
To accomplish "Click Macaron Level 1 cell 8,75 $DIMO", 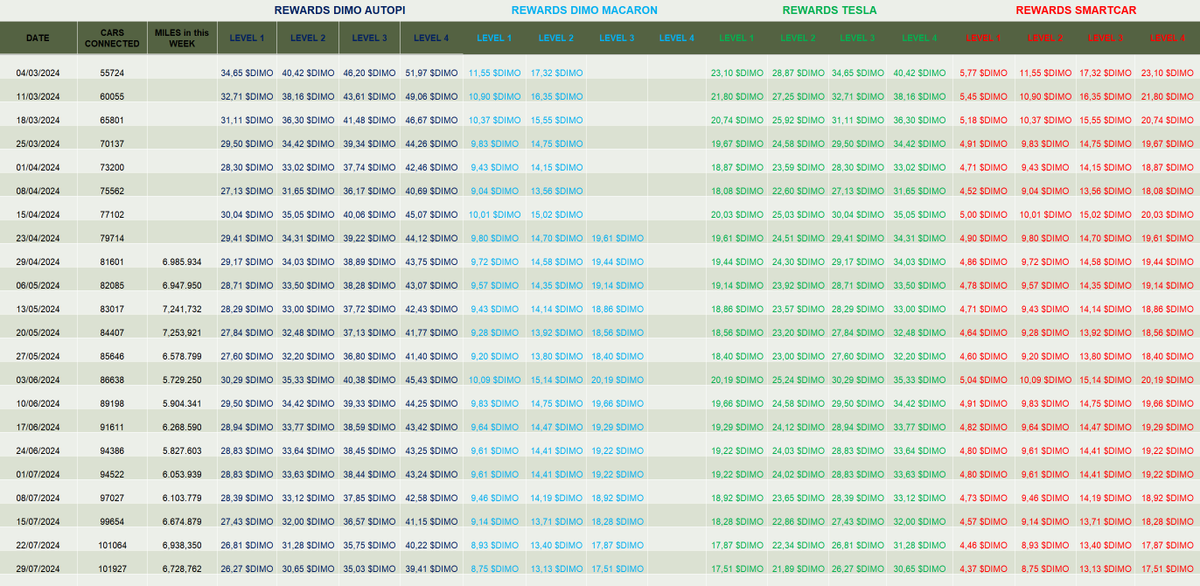I will (x=494, y=568).
